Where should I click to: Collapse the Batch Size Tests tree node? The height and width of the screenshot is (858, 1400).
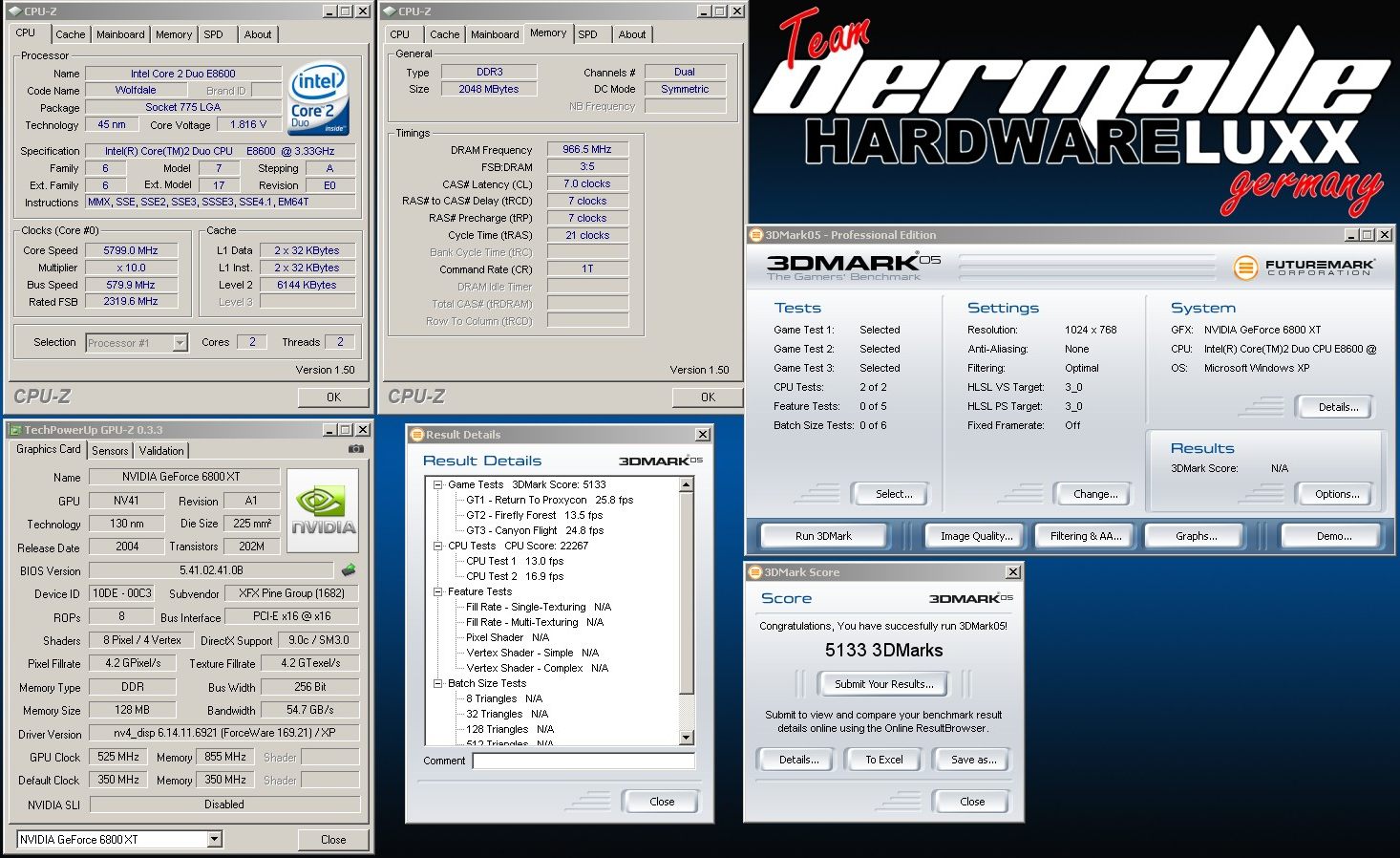tap(438, 683)
